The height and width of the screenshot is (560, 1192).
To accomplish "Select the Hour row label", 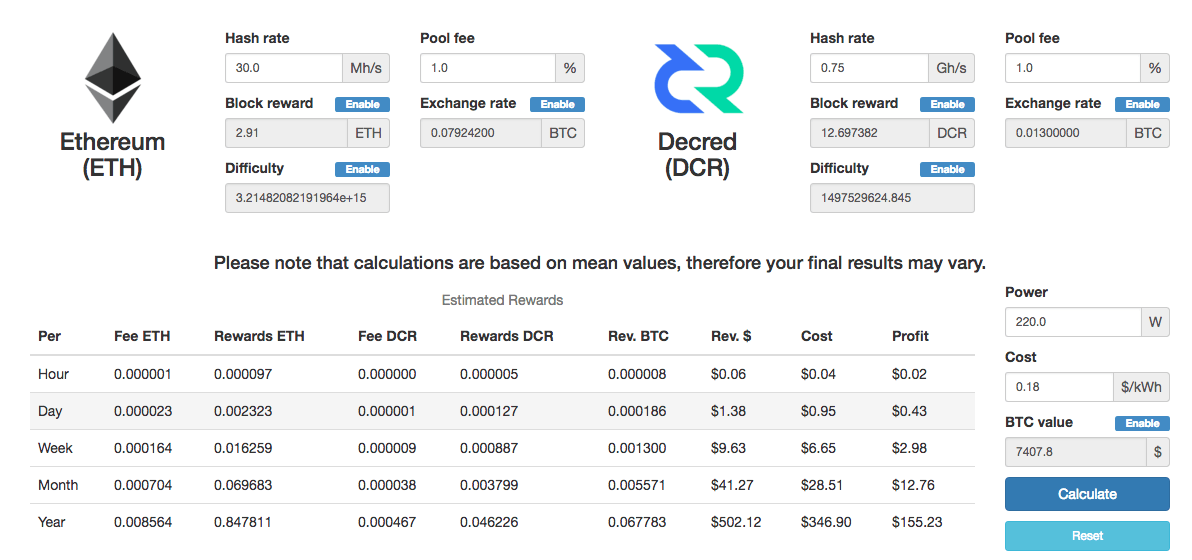I will pos(53,374).
